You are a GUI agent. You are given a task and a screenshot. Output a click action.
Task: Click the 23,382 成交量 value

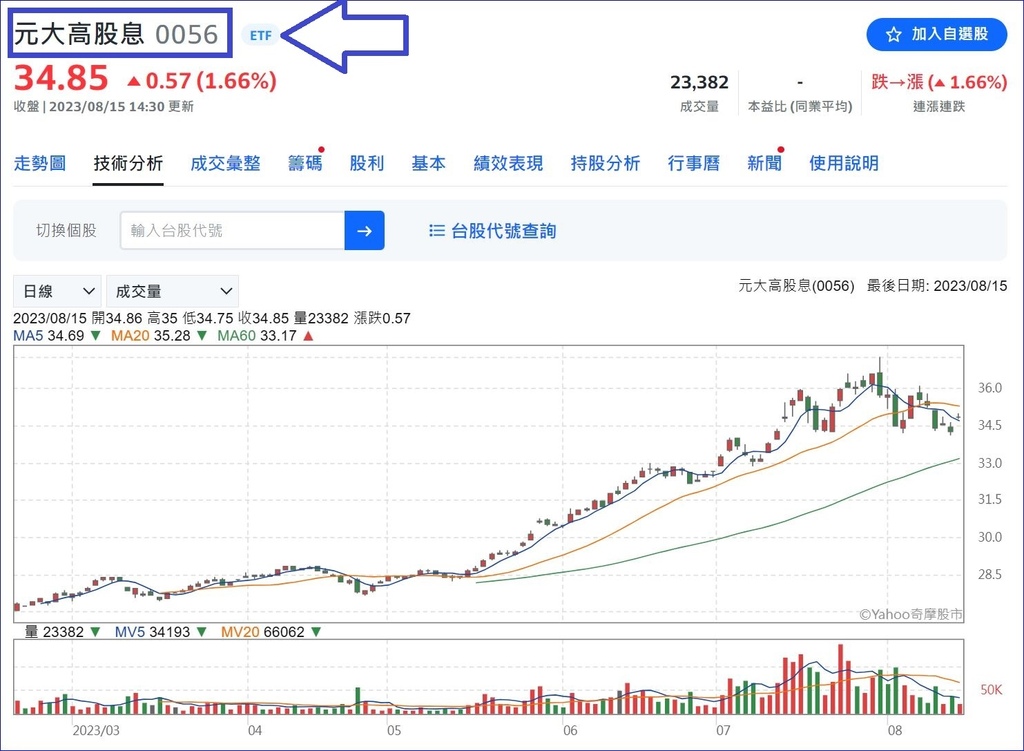tap(699, 82)
